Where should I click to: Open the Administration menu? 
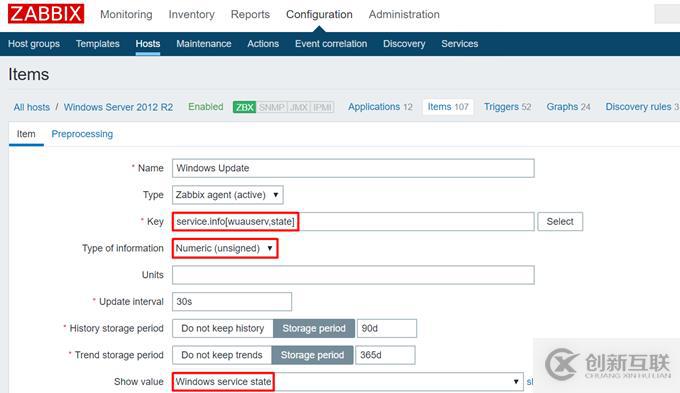(x=404, y=14)
